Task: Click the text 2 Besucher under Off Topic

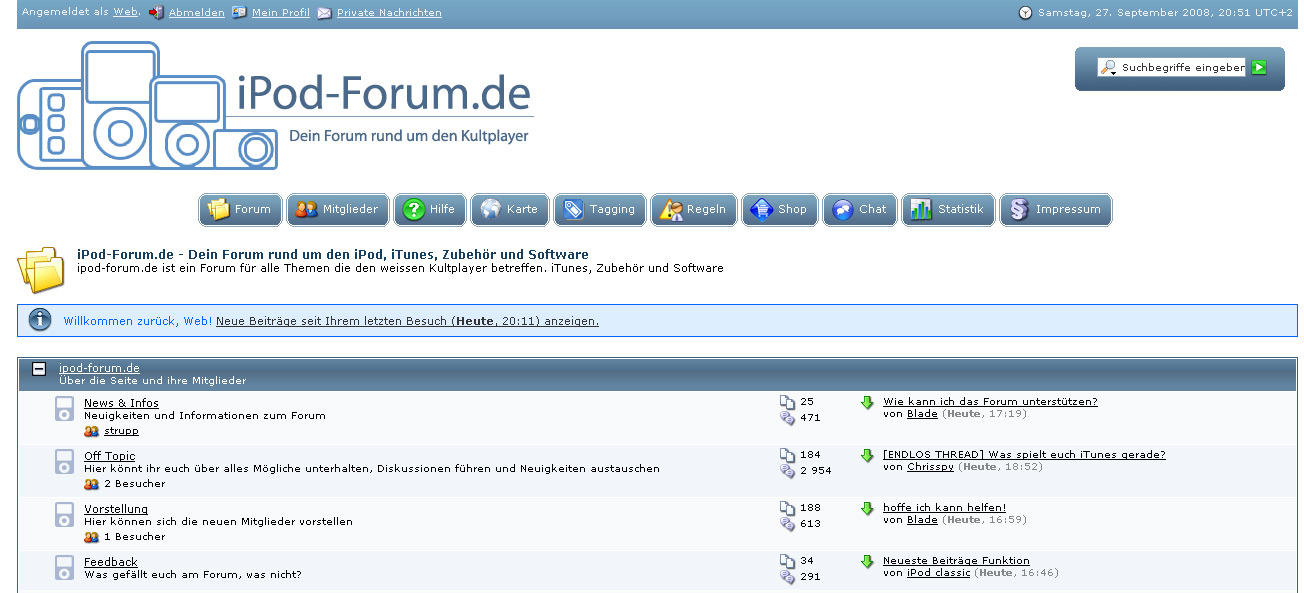Action: click(x=135, y=484)
